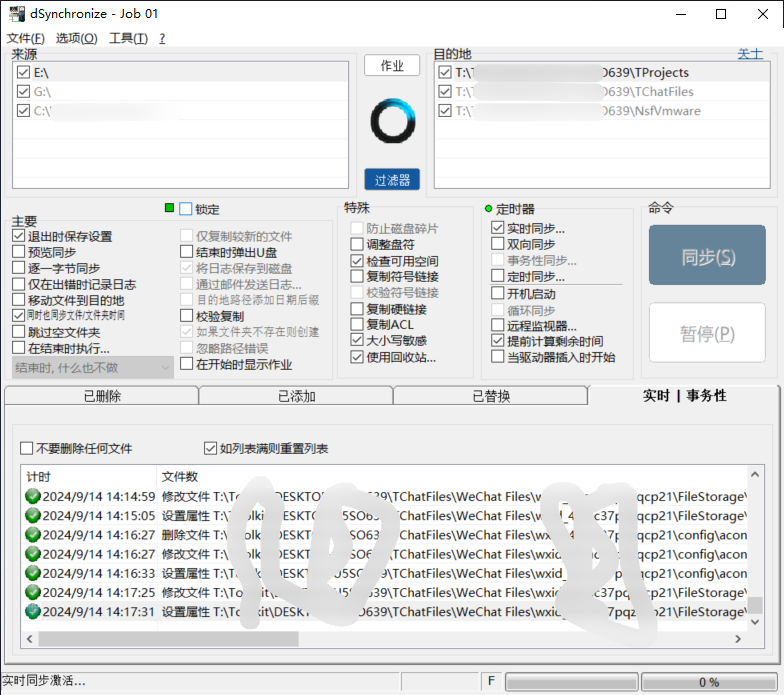
Task: Open the 选项(O) menu
Action: coord(76,38)
